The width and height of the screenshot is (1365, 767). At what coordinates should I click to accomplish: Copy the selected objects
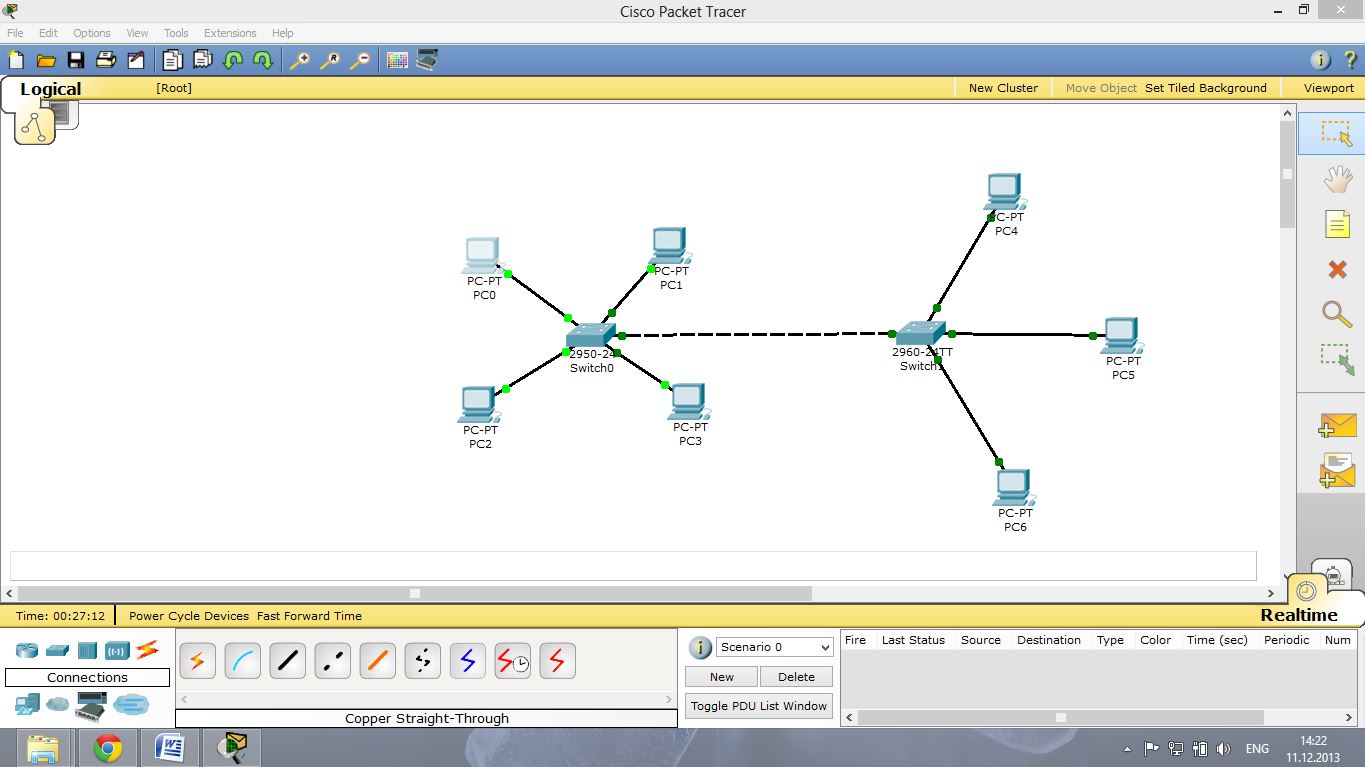pos(173,60)
